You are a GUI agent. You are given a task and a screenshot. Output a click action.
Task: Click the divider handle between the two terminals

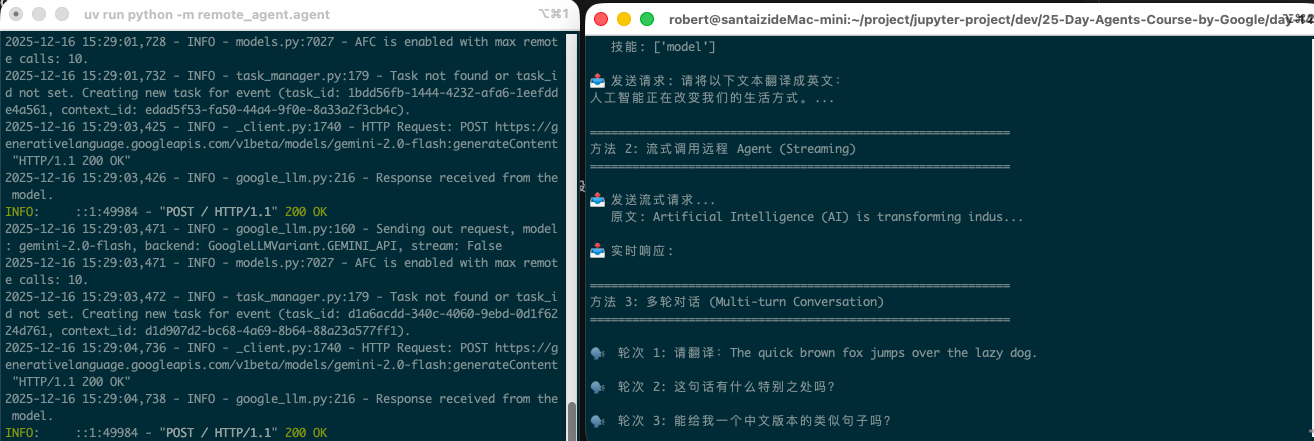(x=581, y=186)
